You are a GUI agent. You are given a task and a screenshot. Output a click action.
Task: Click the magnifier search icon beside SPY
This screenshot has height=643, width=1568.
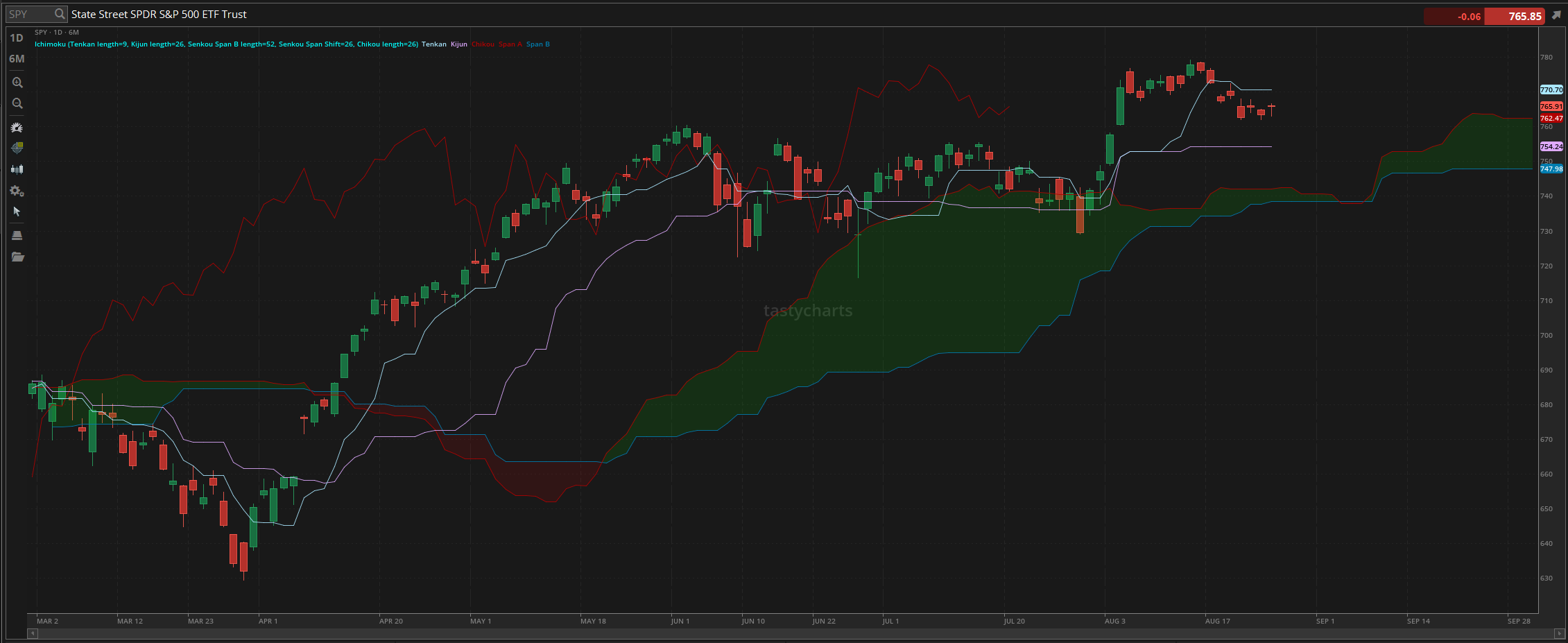pos(60,14)
